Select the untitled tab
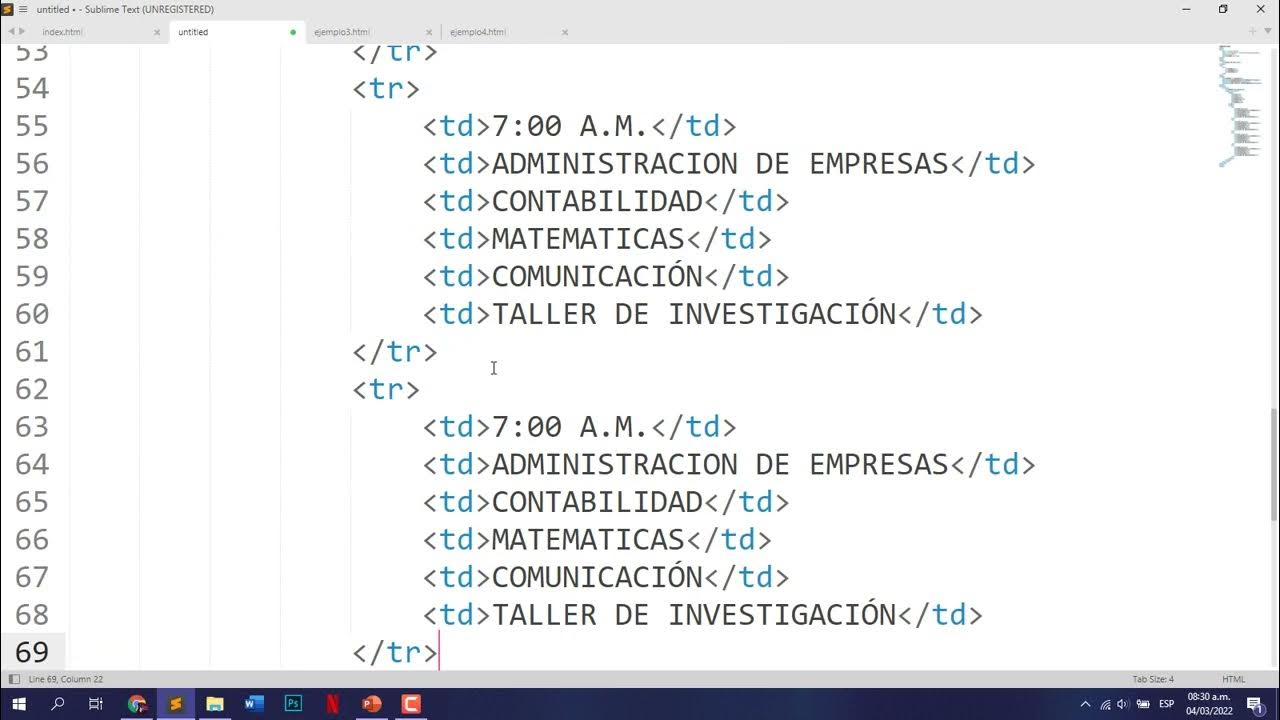 [193, 32]
